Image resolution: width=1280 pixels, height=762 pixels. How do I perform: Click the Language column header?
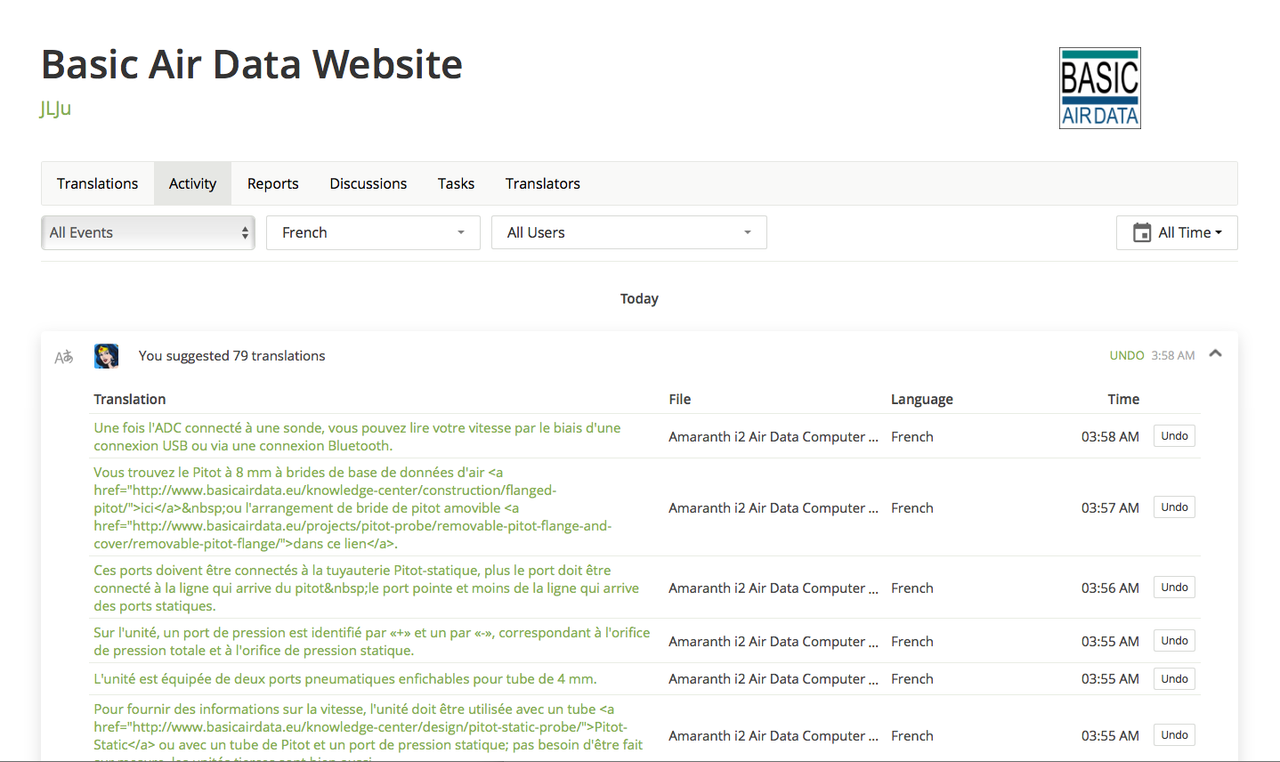click(x=922, y=399)
